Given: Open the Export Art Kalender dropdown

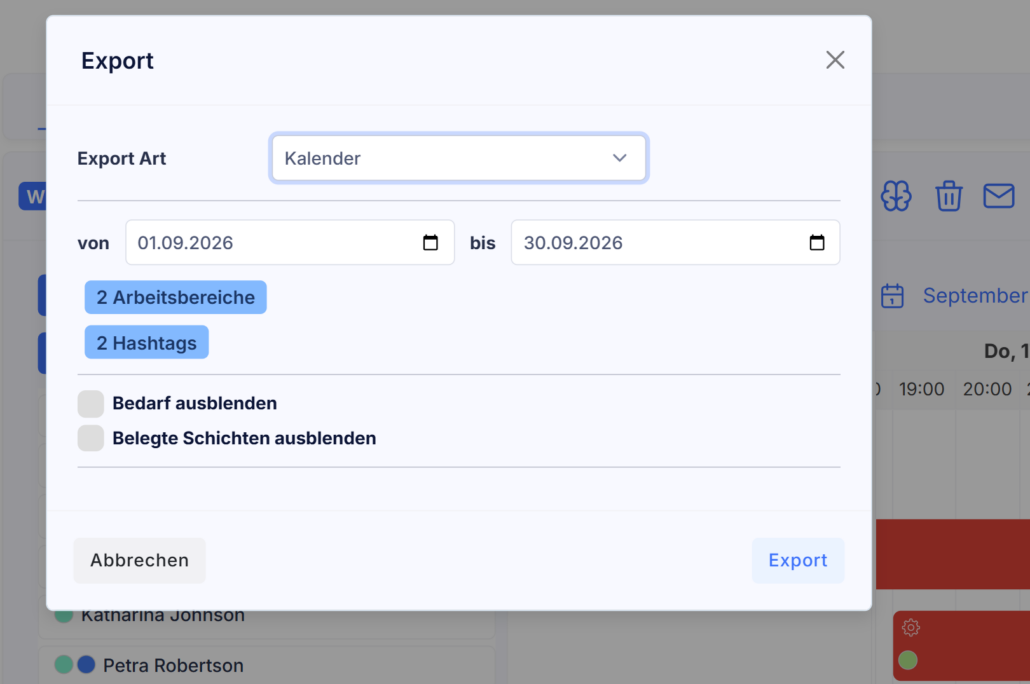Looking at the screenshot, I should (459, 158).
